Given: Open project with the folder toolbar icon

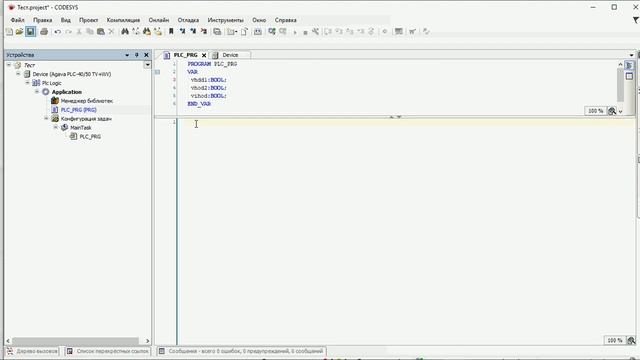Looking at the screenshot, I should (x=19, y=31).
